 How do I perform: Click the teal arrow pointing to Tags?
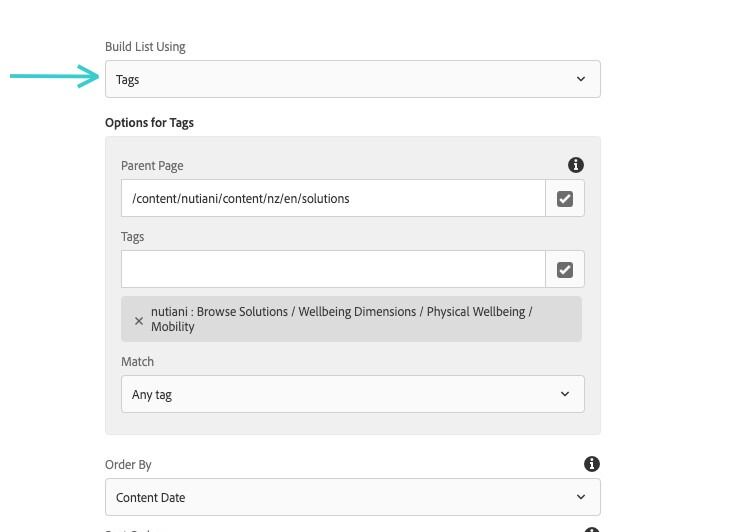tap(54, 76)
